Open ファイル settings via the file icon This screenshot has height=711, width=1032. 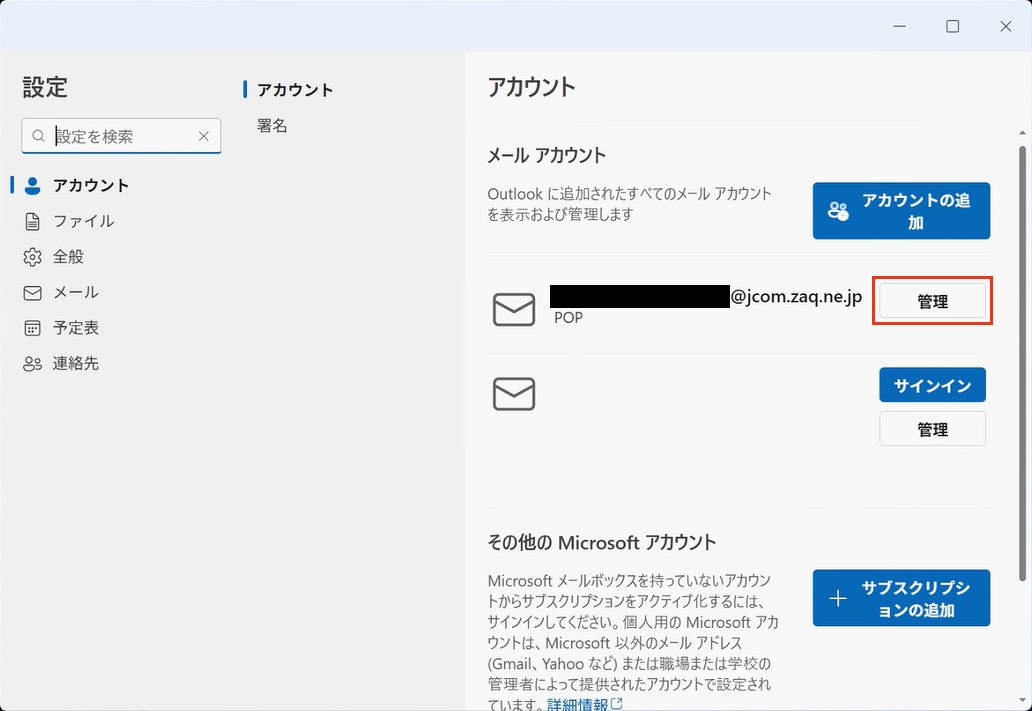click(33, 221)
